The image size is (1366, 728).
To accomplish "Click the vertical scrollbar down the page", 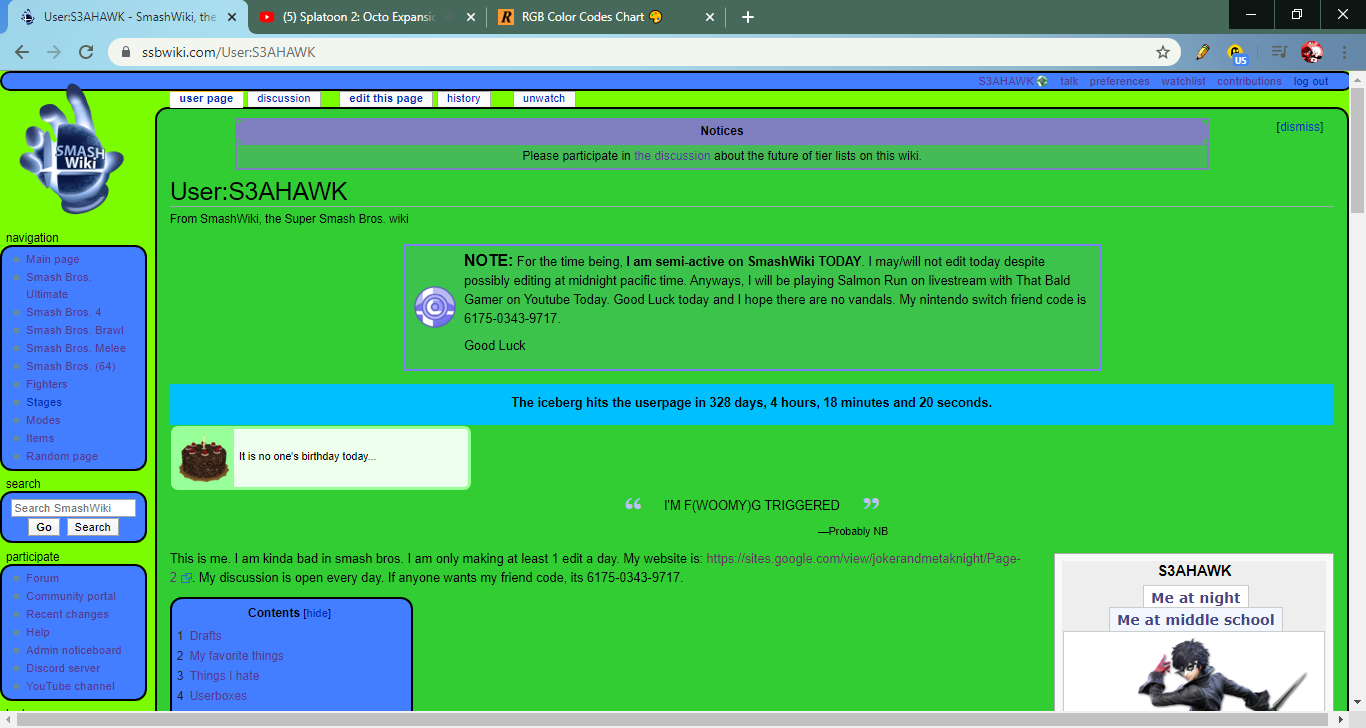I will [x=1357, y=450].
